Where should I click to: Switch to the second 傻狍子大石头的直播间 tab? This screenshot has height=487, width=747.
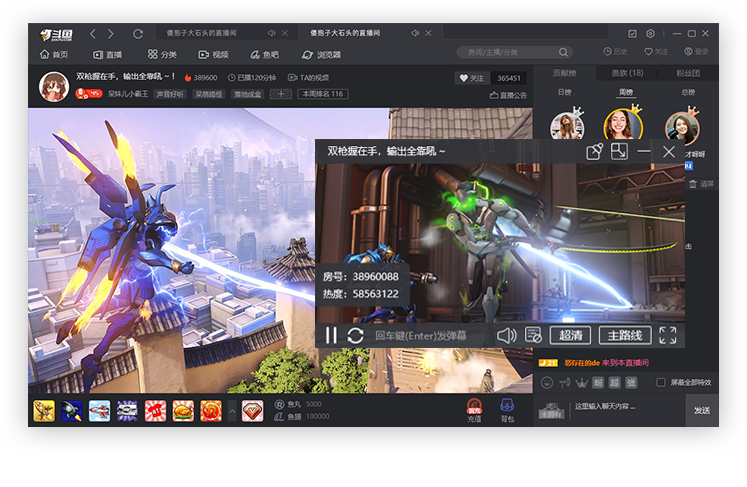[345, 33]
